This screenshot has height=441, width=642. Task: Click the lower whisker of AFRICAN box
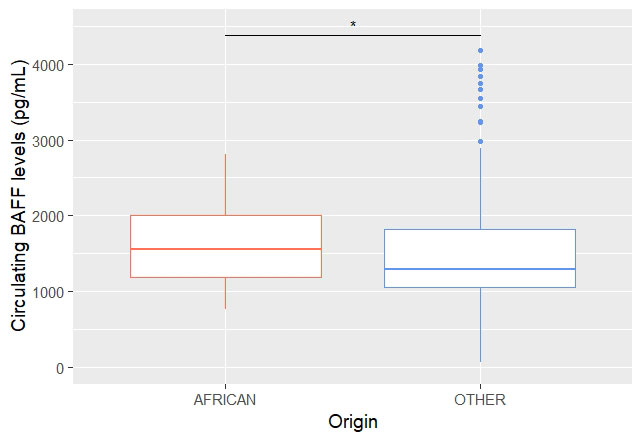pyautogui.click(x=226, y=293)
